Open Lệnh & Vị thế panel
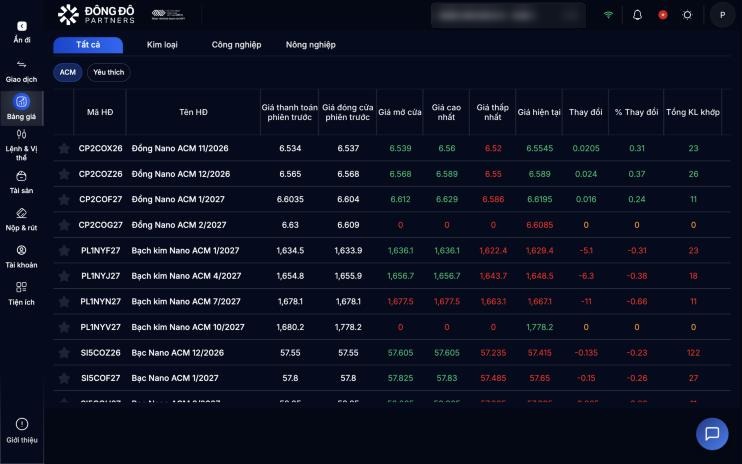Viewport: 742px width, 464px height. pos(21,145)
